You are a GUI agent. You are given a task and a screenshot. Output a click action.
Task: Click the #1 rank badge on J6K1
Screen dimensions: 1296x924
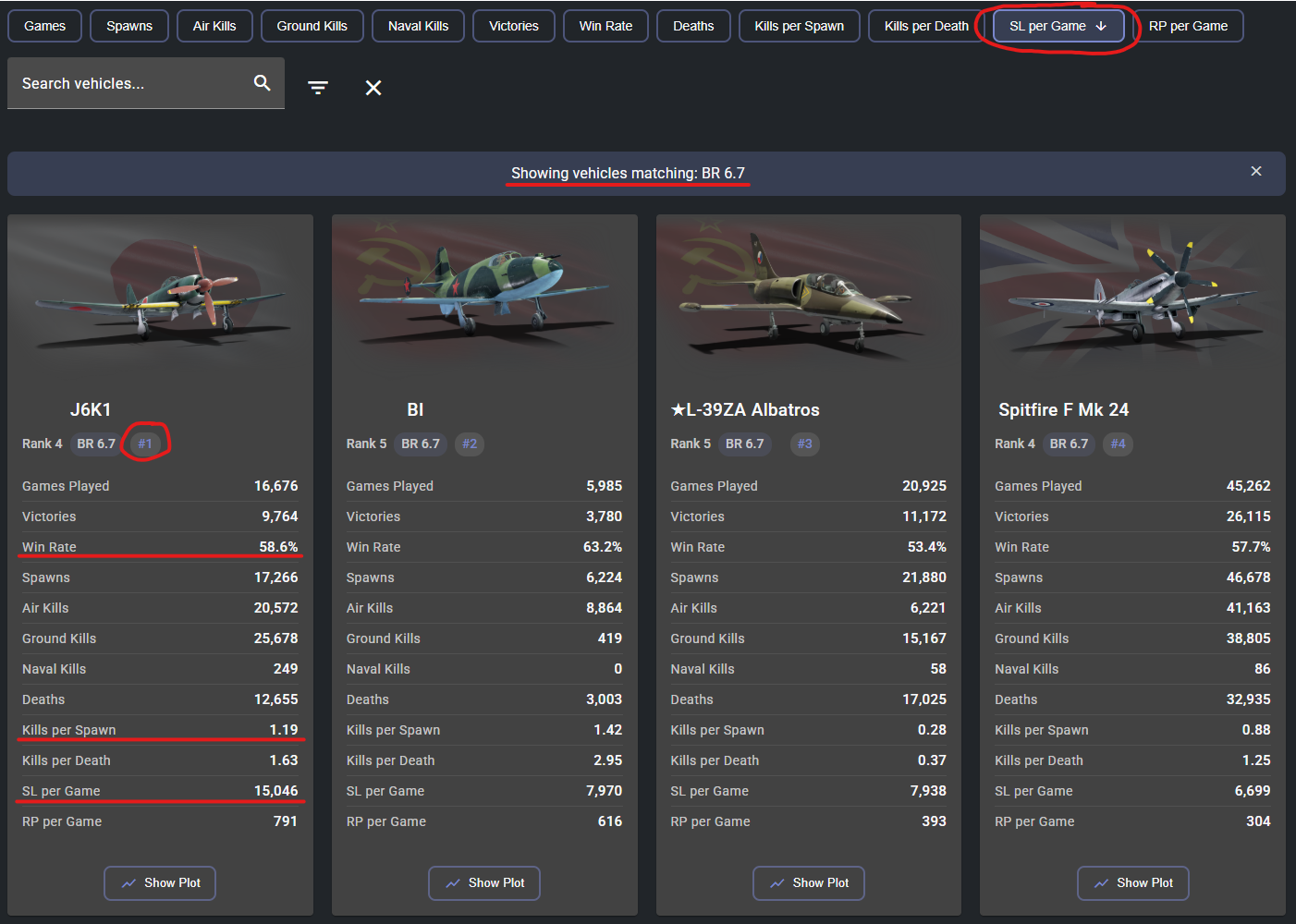pyautogui.click(x=145, y=444)
